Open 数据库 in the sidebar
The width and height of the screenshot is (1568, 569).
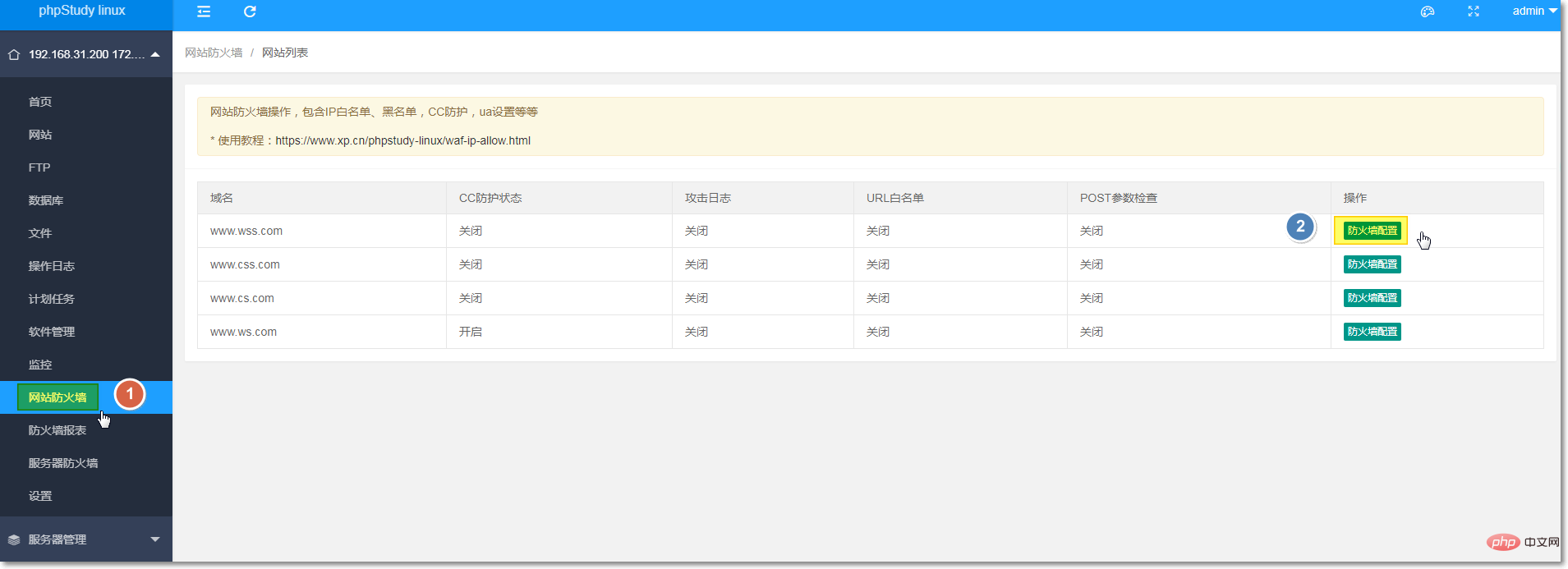(x=46, y=200)
